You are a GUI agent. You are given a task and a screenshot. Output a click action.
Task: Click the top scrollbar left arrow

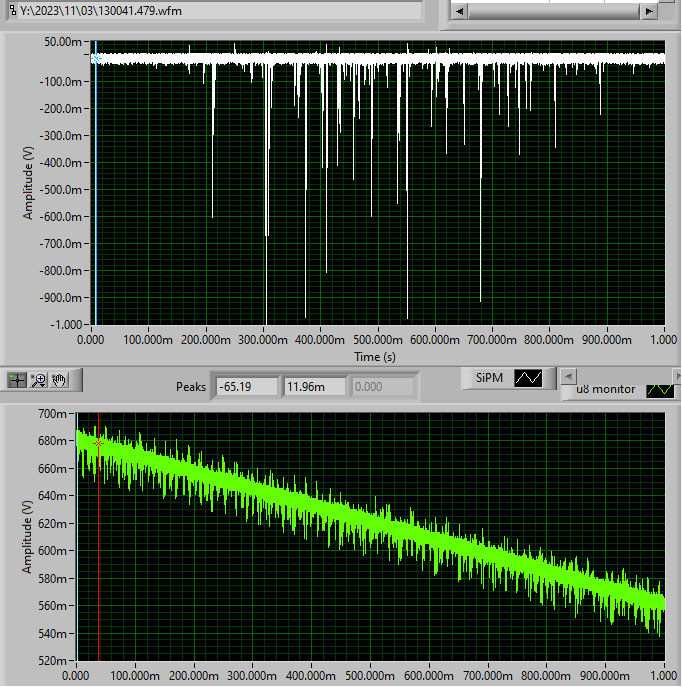coord(459,11)
